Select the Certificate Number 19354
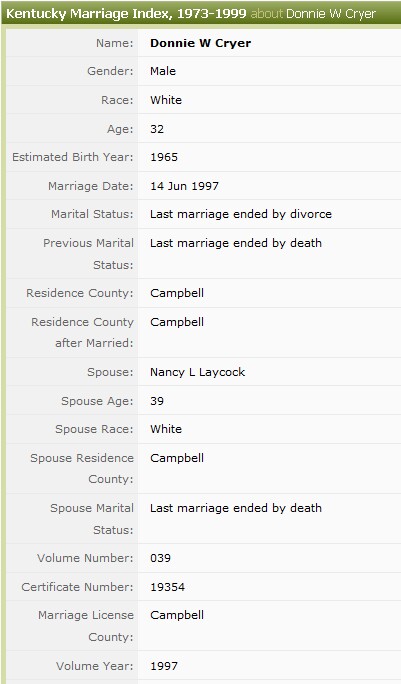 tap(167, 587)
